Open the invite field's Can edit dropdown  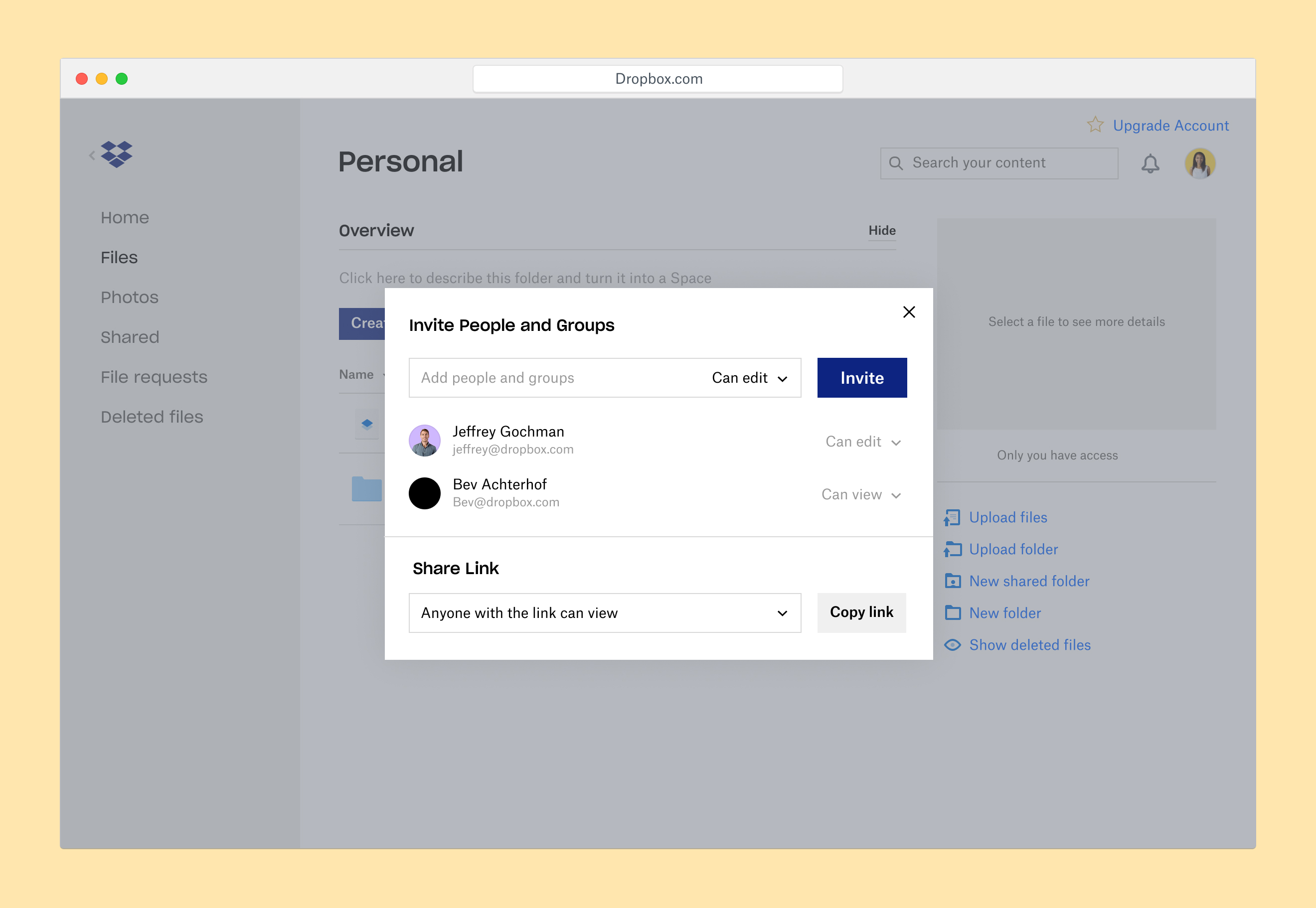tap(749, 378)
